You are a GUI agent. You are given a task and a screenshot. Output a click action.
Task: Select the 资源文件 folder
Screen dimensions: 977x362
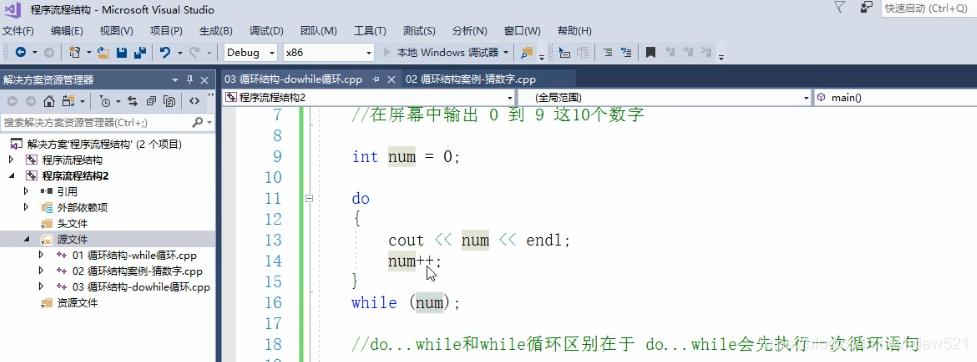[77, 303]
